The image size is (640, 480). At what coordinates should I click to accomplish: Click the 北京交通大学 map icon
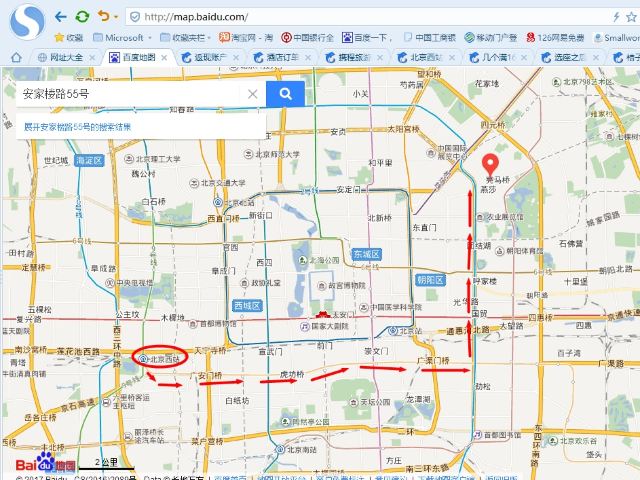pos(194,183)
